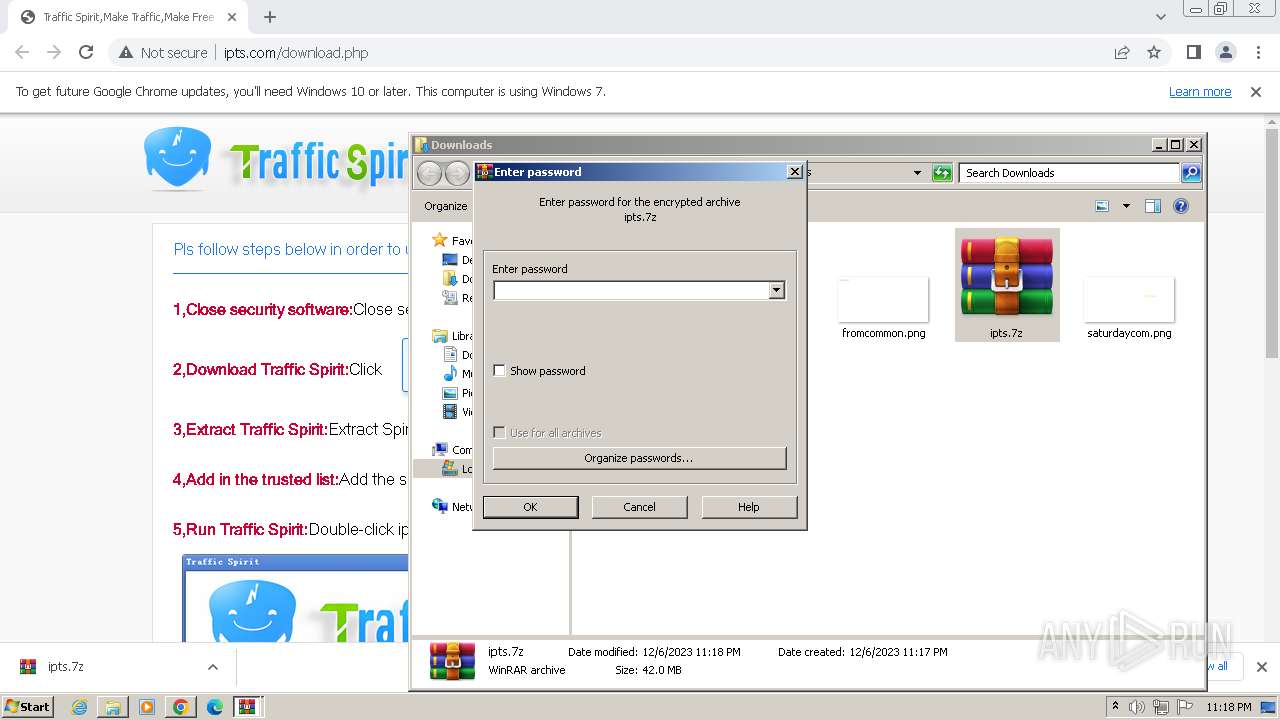Click the taskbar clock 11:18 PM
Screen dimensions: 1280x720
pyautogui.click(x=1229, y=707)
